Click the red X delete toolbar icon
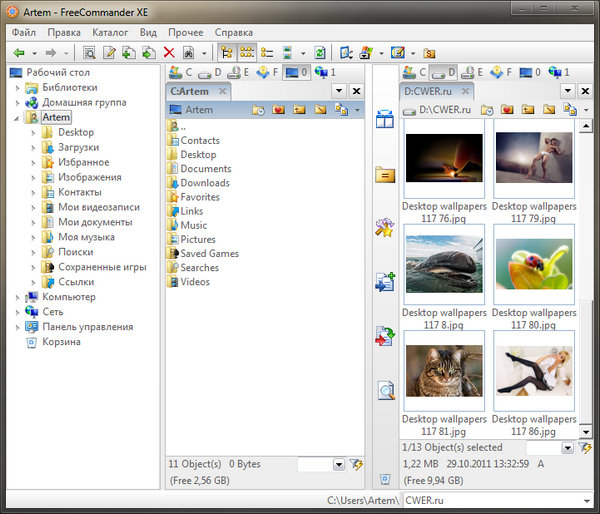Viewport: 600px width, 514px height. tap(169, 53)
